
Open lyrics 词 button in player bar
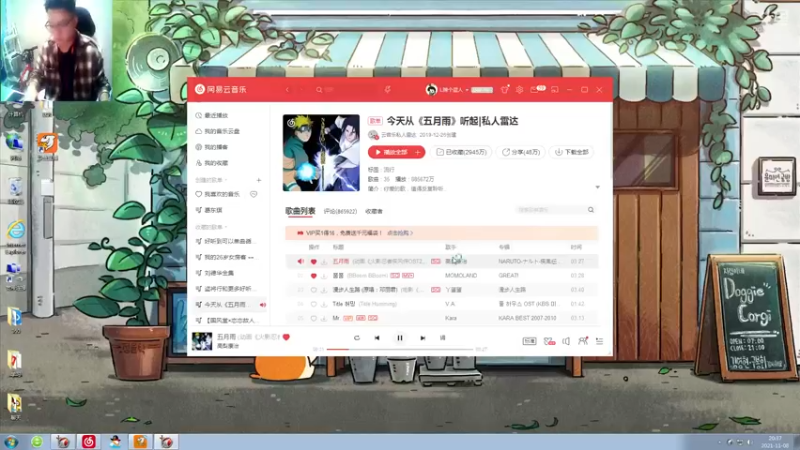point(442,338)
